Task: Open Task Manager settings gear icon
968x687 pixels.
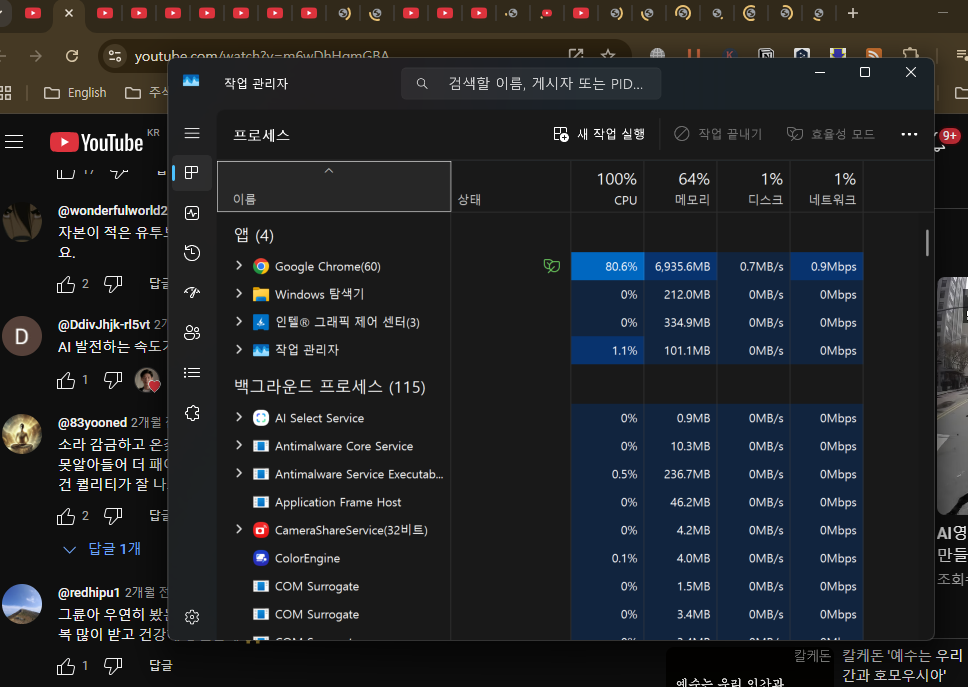Action: 192,617
